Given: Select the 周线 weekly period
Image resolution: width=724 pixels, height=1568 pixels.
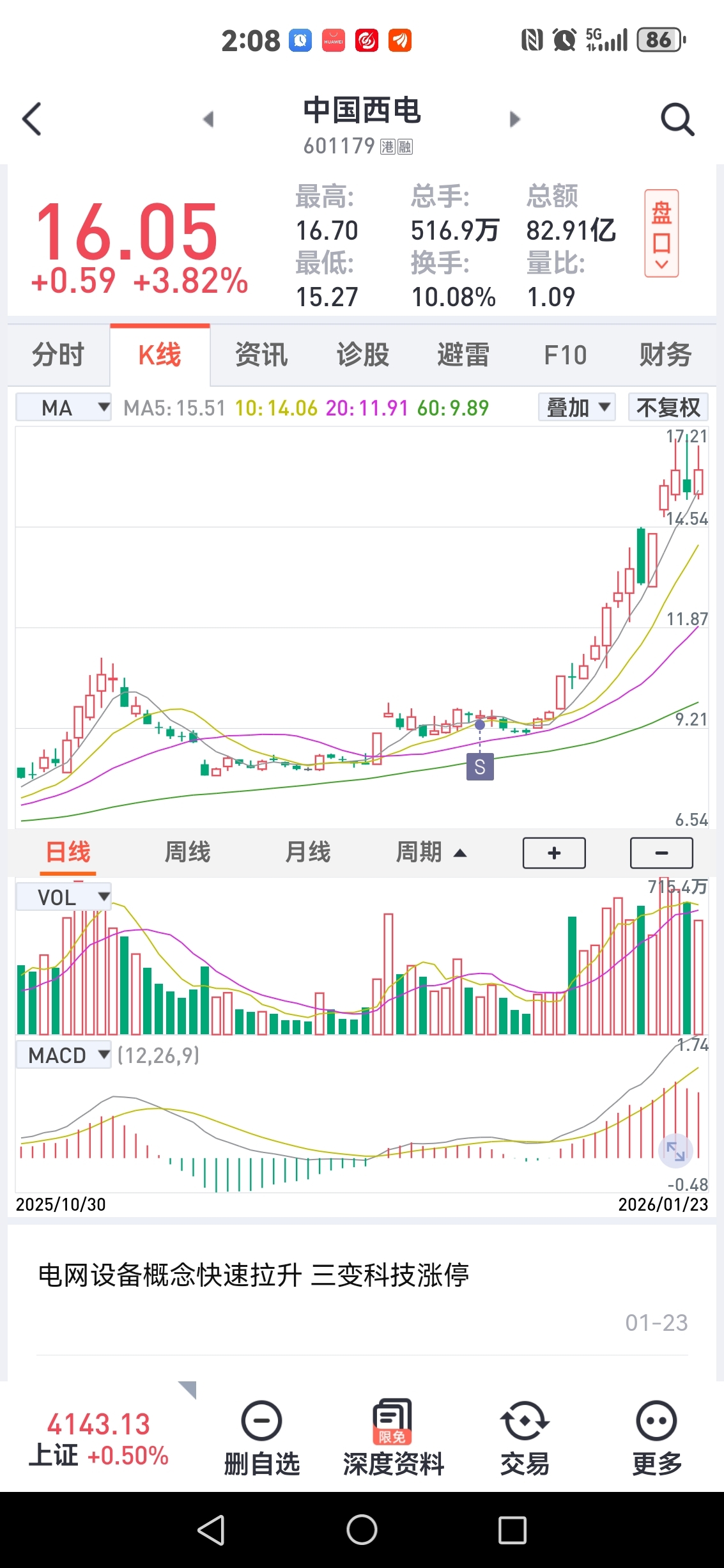Looking at the screenshot, I should coord(187,853).
